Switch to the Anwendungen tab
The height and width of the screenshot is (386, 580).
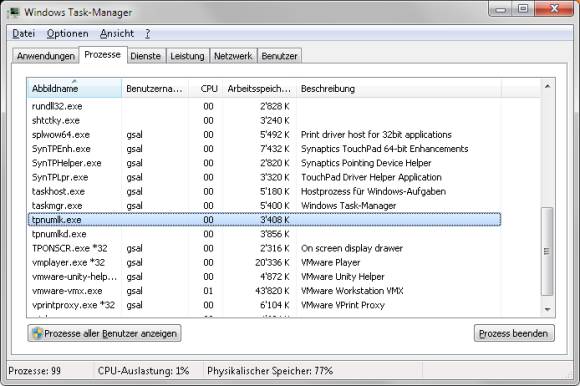tap(45, 56)
